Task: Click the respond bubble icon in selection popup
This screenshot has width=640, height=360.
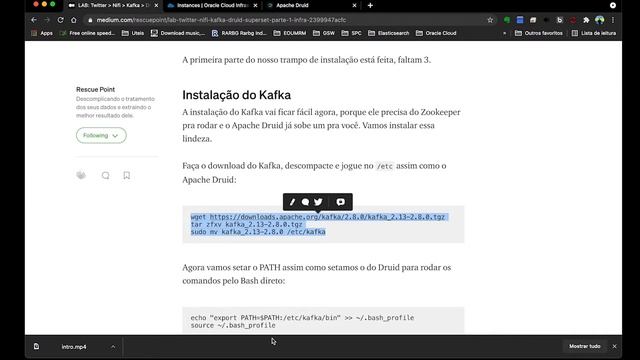Action: point(305,202)
